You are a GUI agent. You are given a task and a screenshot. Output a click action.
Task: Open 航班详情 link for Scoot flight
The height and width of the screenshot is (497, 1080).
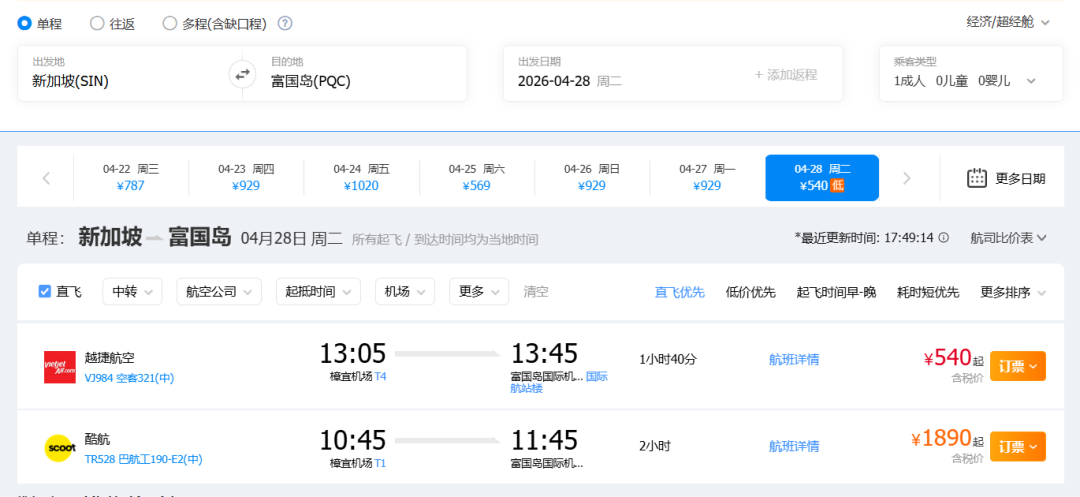tap(794, 446)
